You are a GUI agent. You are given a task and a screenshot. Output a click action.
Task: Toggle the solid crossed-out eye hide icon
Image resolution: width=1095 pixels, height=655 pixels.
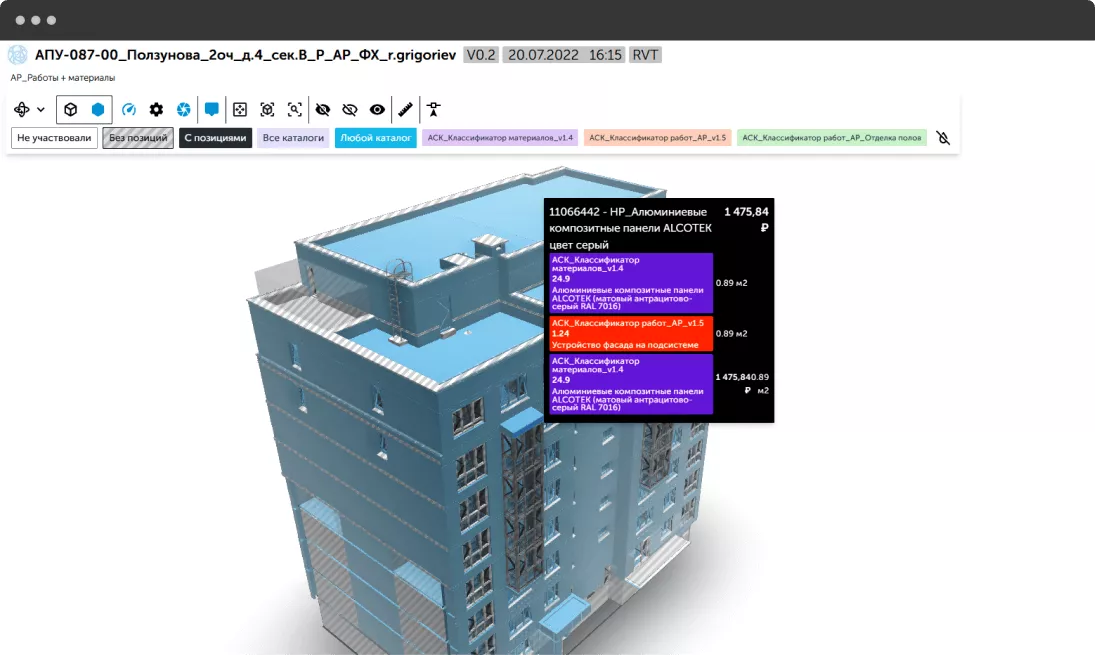323,110
